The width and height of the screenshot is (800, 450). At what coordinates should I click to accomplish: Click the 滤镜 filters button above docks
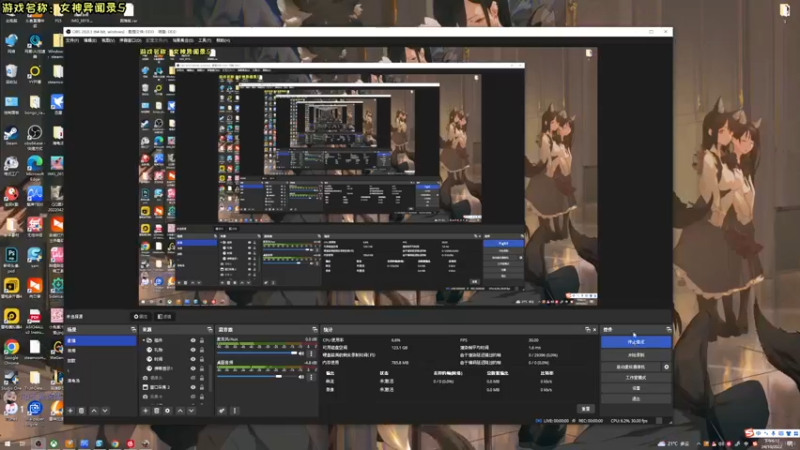click(164, 317)
